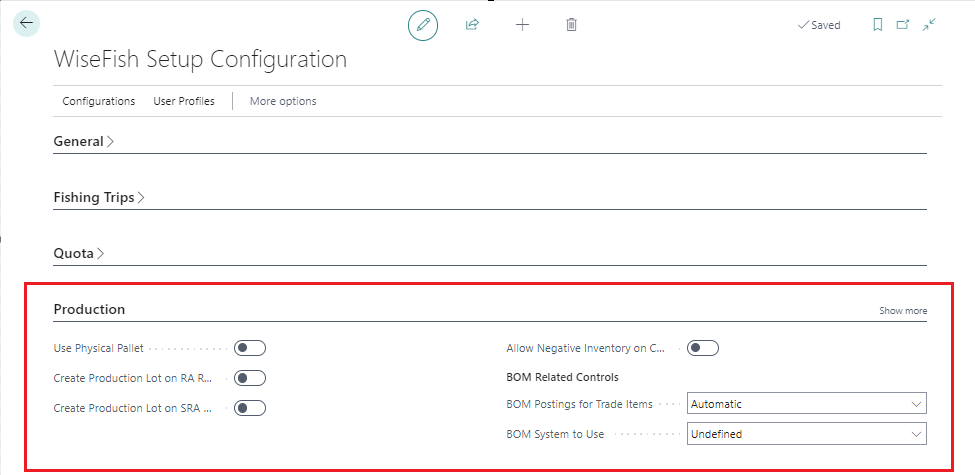Open BOM System to Use dropdown

(806, 434)
